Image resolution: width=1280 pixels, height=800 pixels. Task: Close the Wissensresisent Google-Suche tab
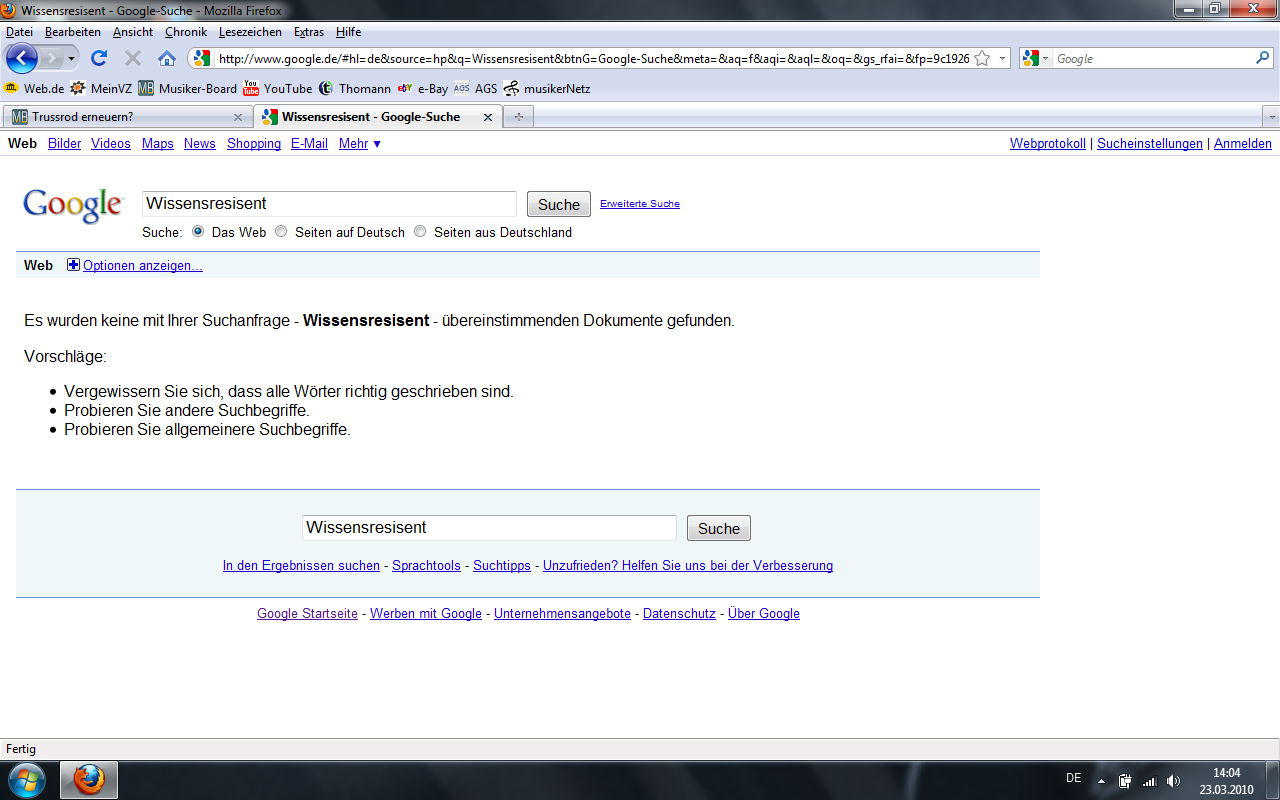[488, 117]
